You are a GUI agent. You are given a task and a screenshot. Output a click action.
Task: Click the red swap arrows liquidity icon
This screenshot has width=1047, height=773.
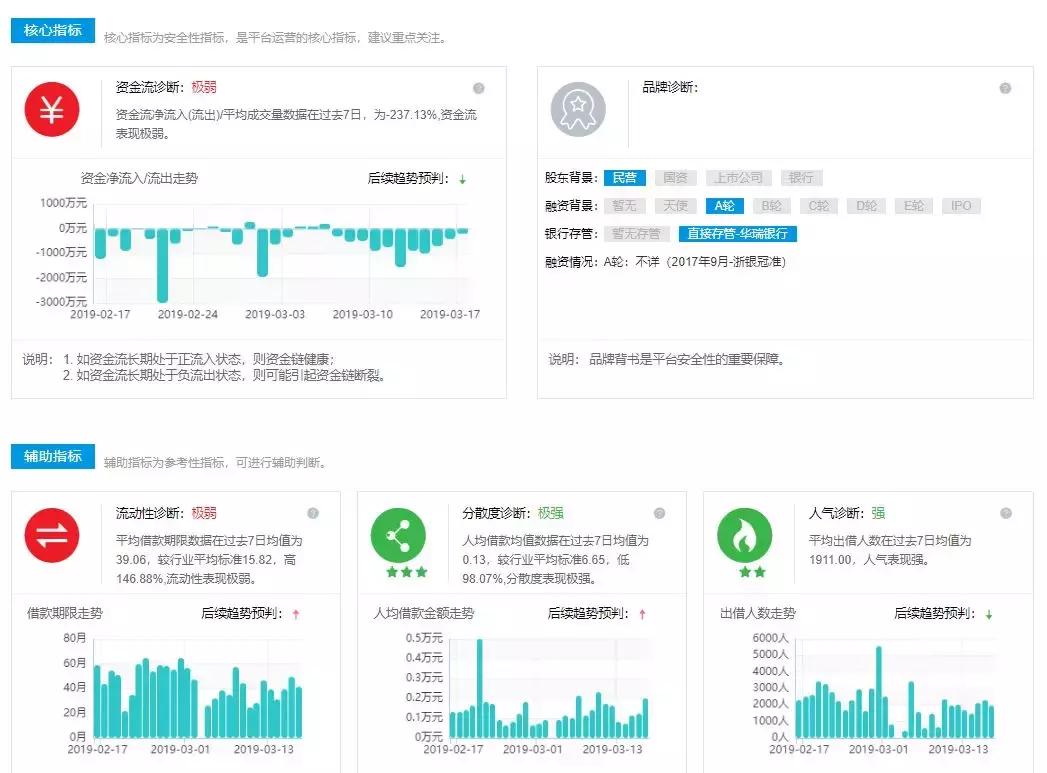click(x=53, y=535)
